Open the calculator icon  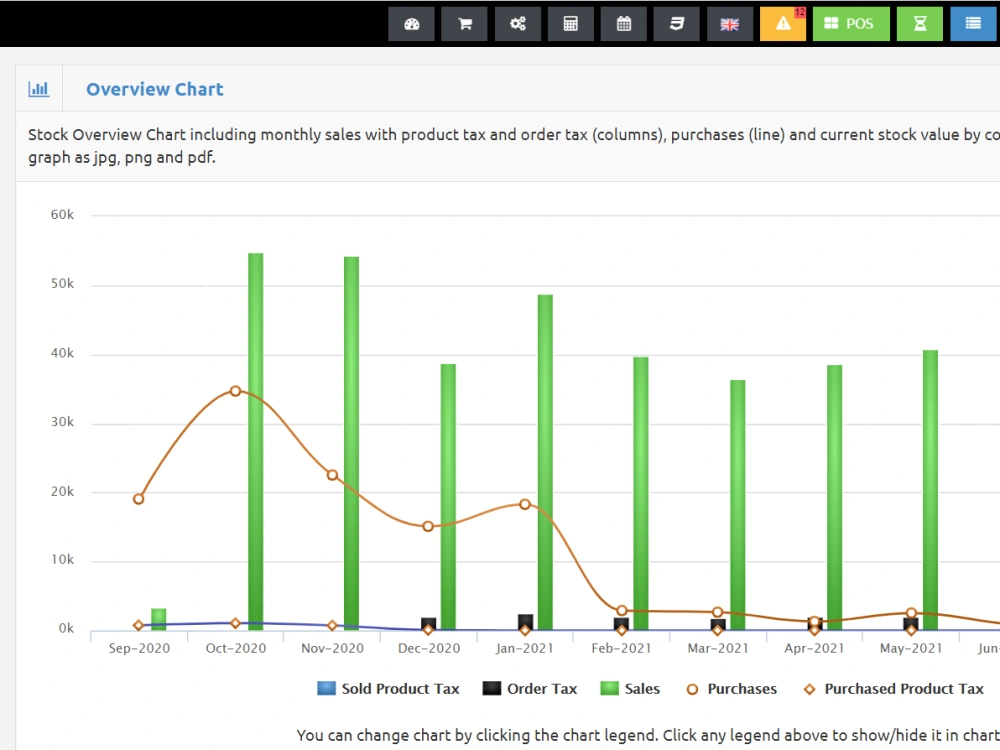570,24
